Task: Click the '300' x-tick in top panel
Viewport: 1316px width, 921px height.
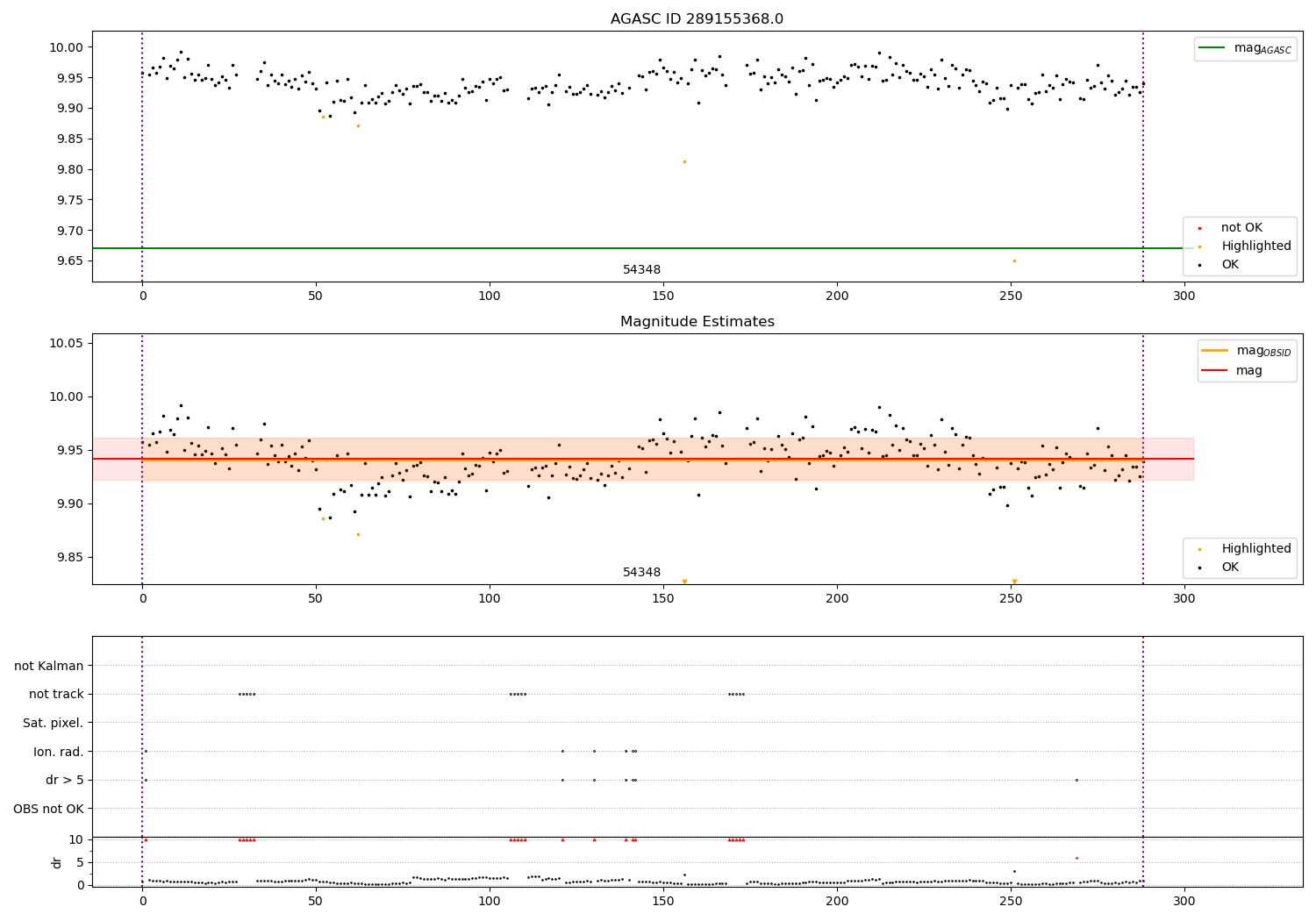Action: tap(1184, 296)
